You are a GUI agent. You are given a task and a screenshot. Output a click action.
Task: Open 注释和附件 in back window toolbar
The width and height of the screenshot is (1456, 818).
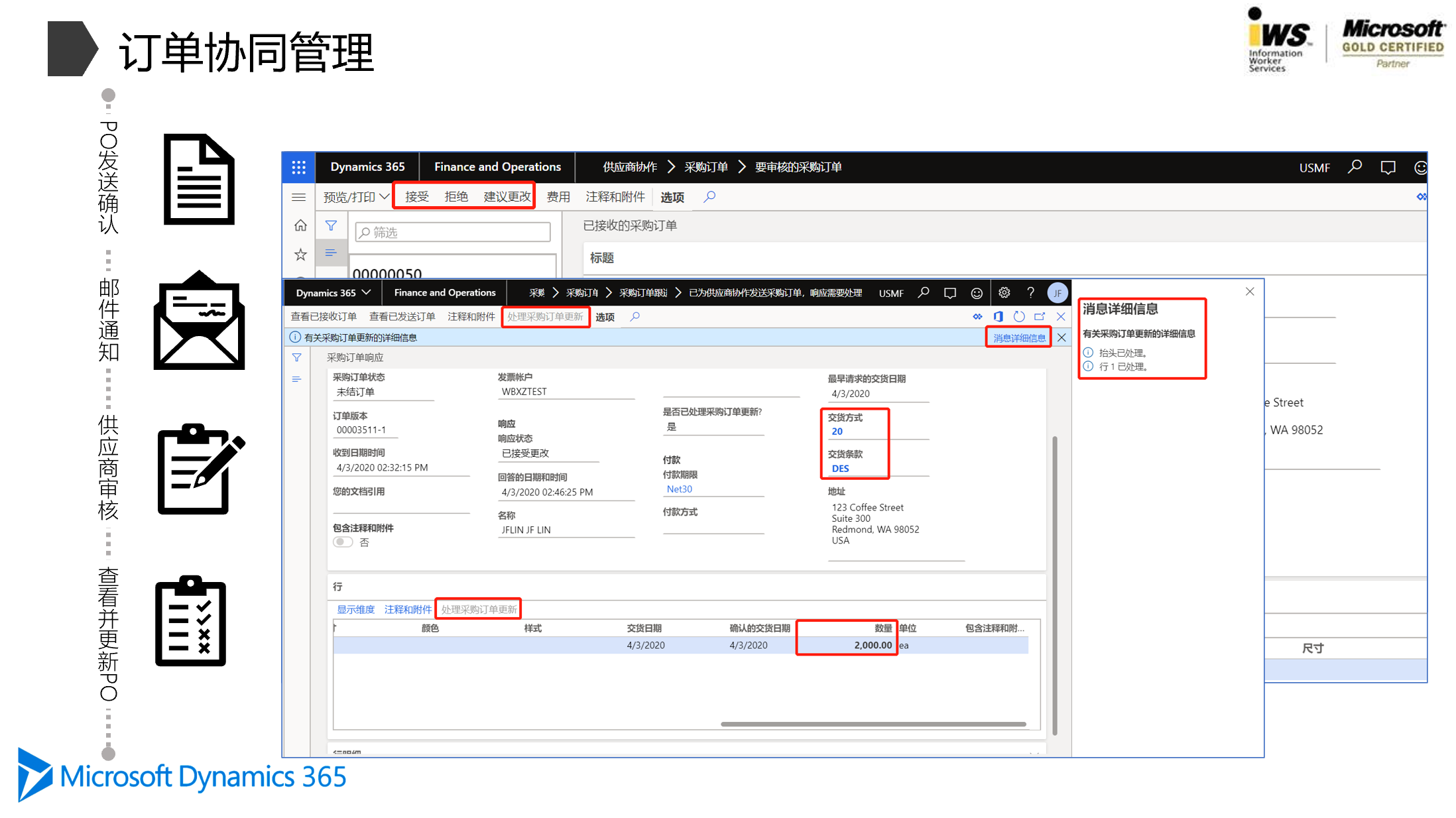click(615, 197)
